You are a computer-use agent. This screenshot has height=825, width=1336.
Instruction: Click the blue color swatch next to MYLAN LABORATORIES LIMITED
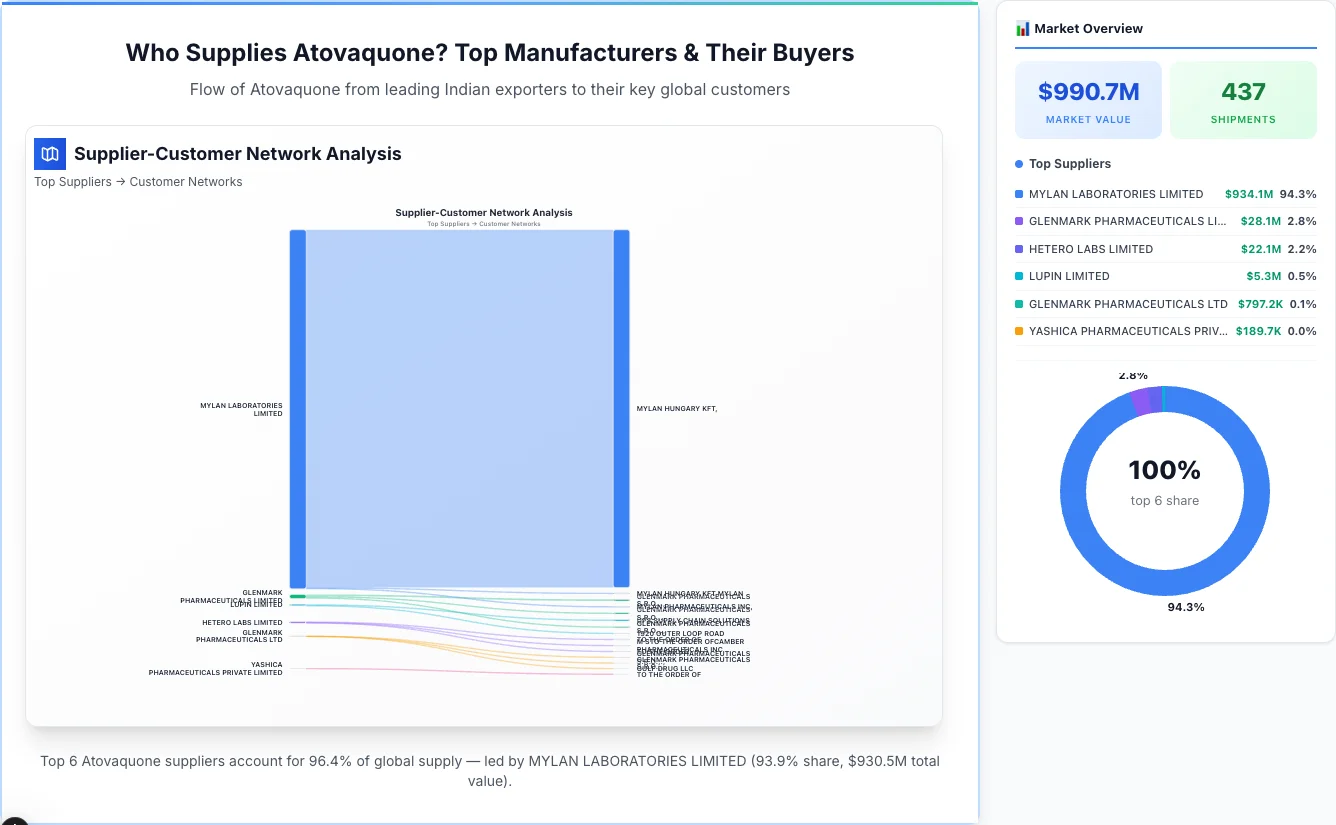pos(1021,194)
